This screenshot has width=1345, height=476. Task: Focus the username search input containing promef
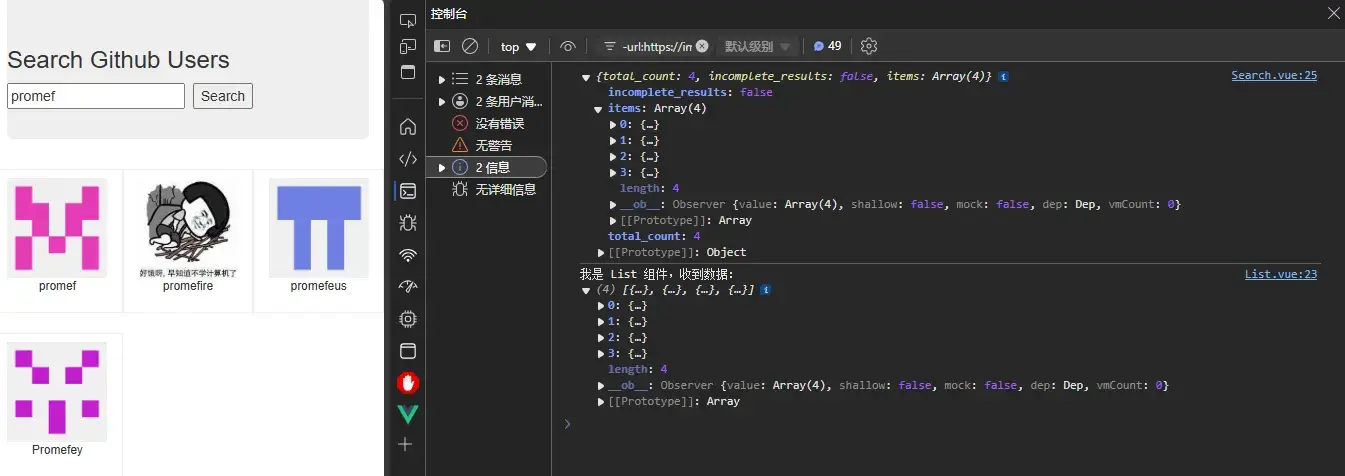pyautogui.click(x=96, y=96)
